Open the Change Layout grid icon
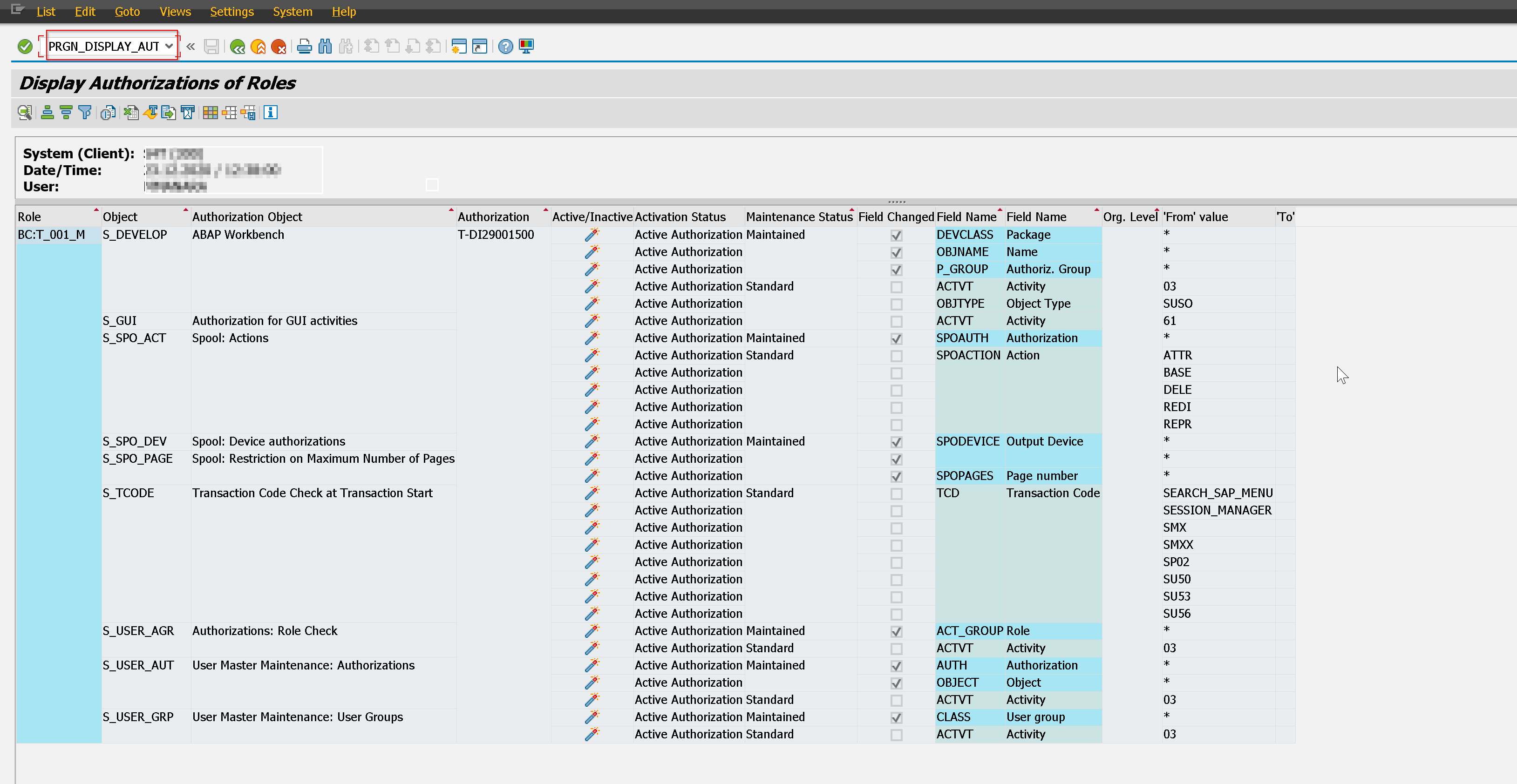Viewport: 1517px width, 784px height. point(210,112)
